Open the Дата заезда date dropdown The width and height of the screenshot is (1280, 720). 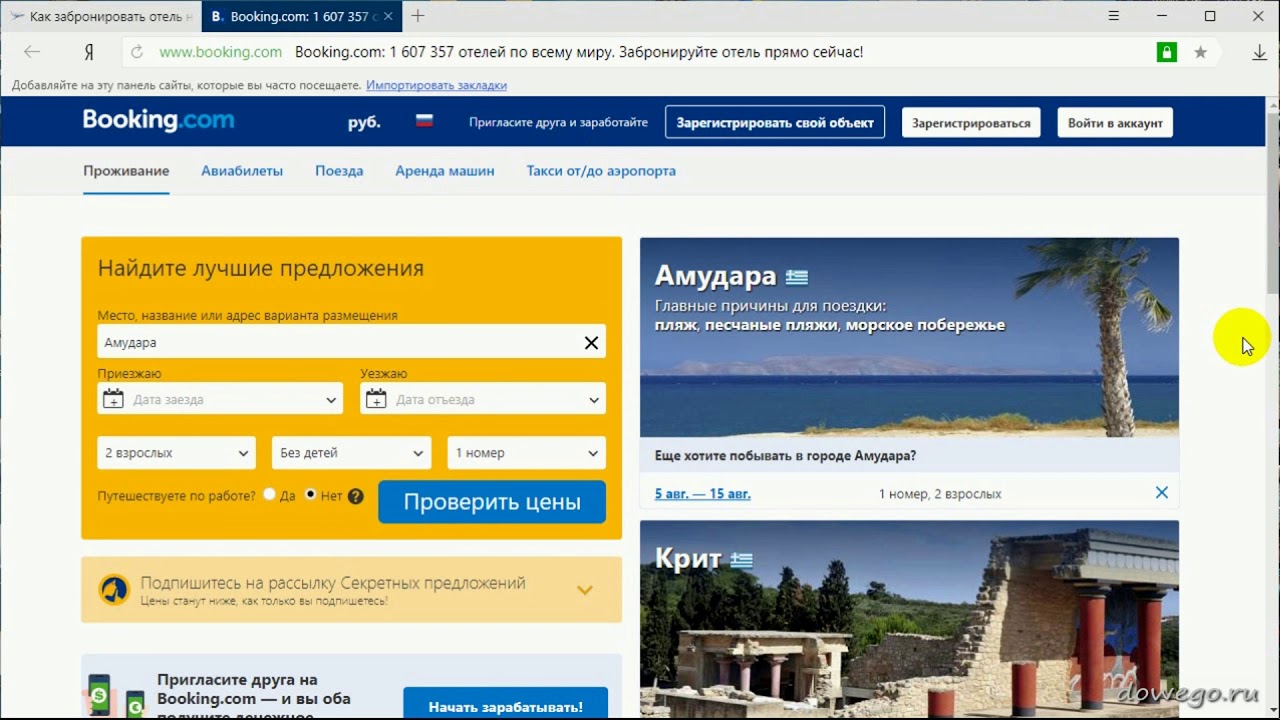(222, 399)
